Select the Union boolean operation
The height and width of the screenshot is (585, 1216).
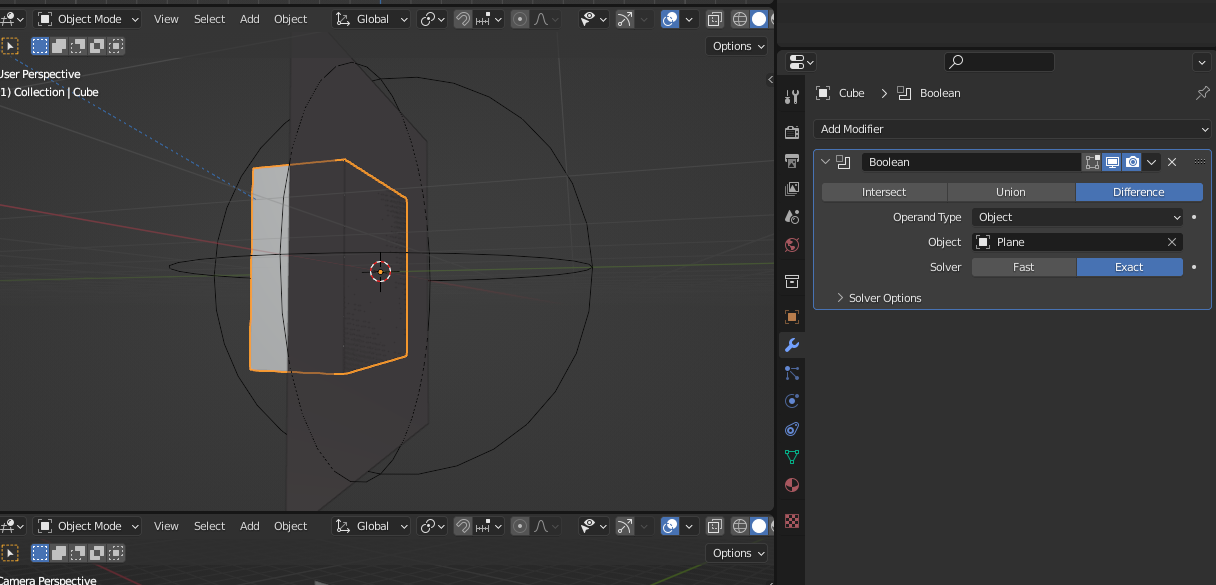[x=1011, y=191]
